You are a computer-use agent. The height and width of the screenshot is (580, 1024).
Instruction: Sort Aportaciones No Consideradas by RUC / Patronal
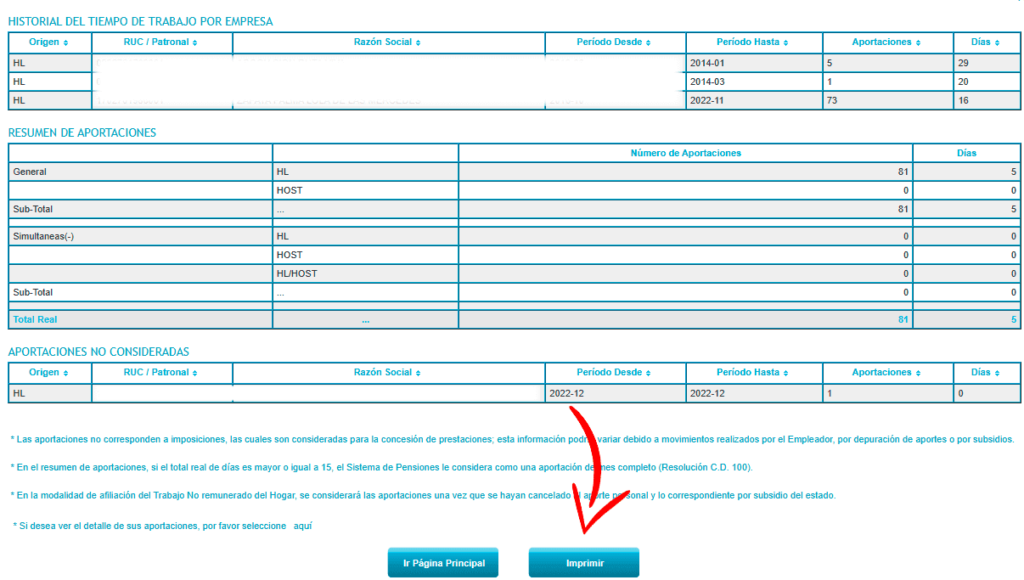(x=162, y=373)
